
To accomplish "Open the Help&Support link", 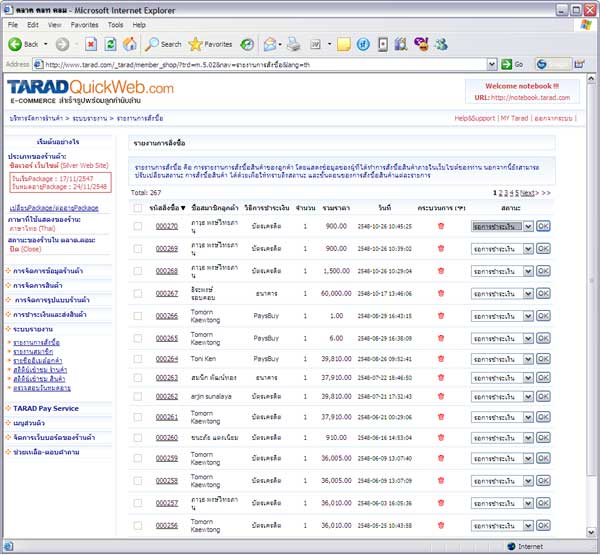I will pos(474,118).
